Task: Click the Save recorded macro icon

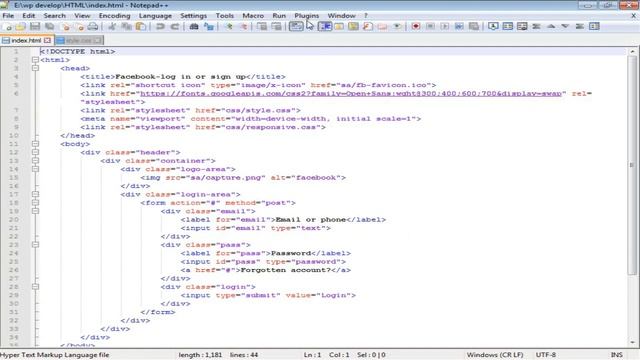Action: [x=474, y=27]
